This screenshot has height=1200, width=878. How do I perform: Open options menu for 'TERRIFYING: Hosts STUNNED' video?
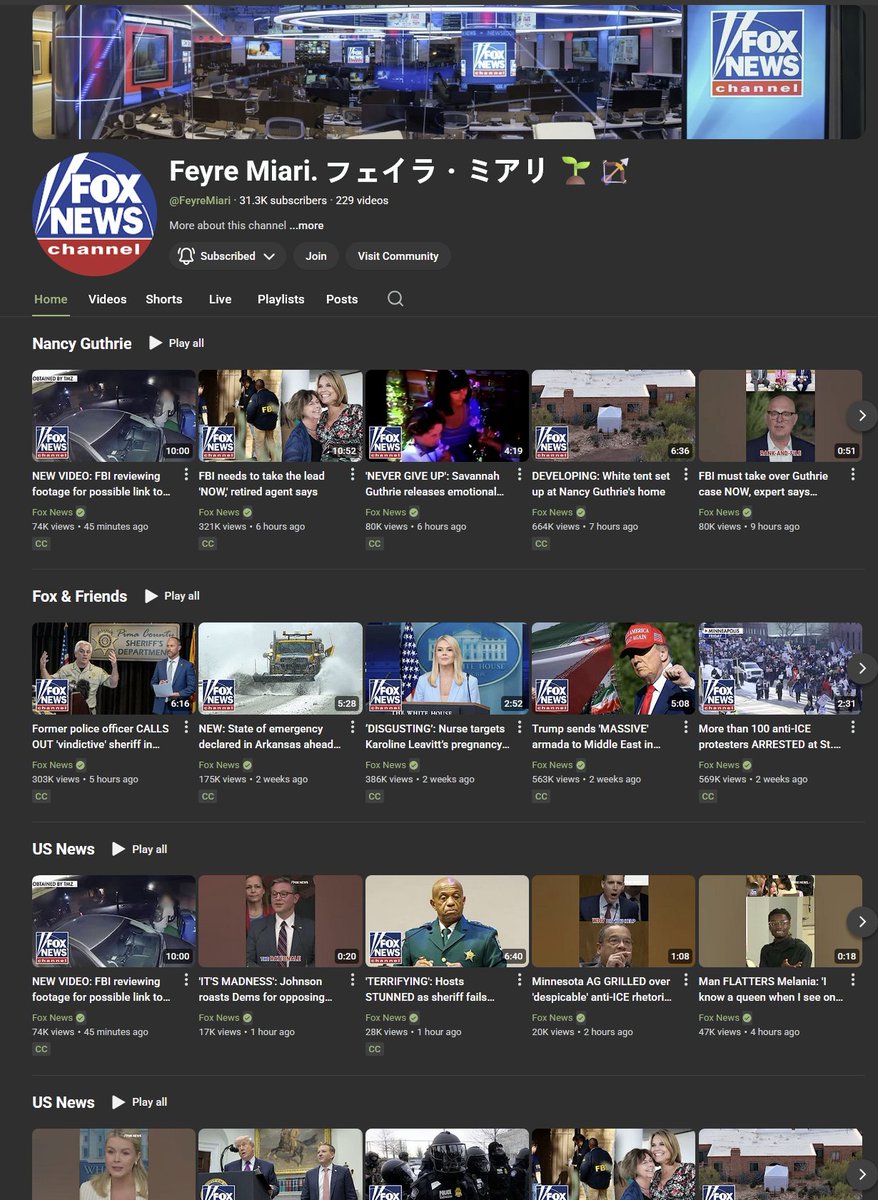(519, 981)
